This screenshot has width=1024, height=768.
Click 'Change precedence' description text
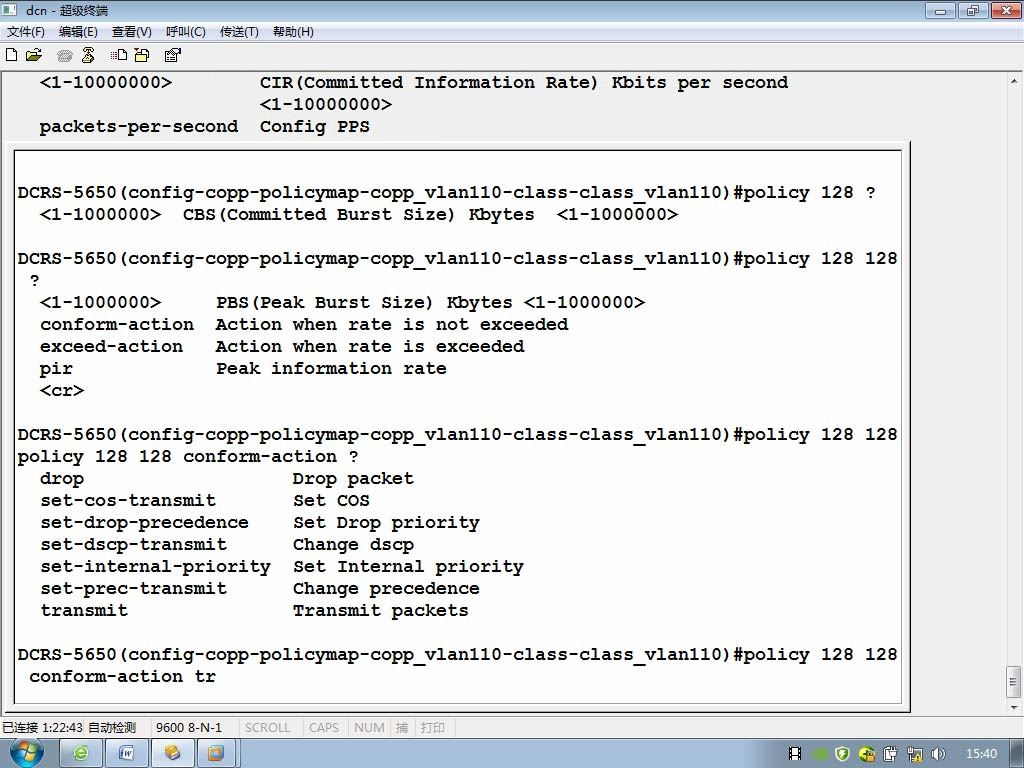(386, 588)
